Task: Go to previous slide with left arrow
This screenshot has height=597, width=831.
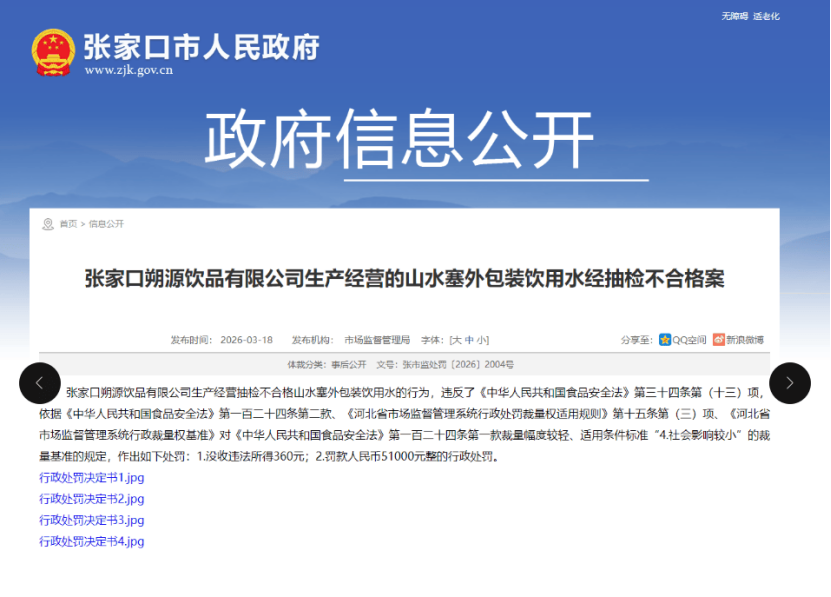Action: click(40, 383)
